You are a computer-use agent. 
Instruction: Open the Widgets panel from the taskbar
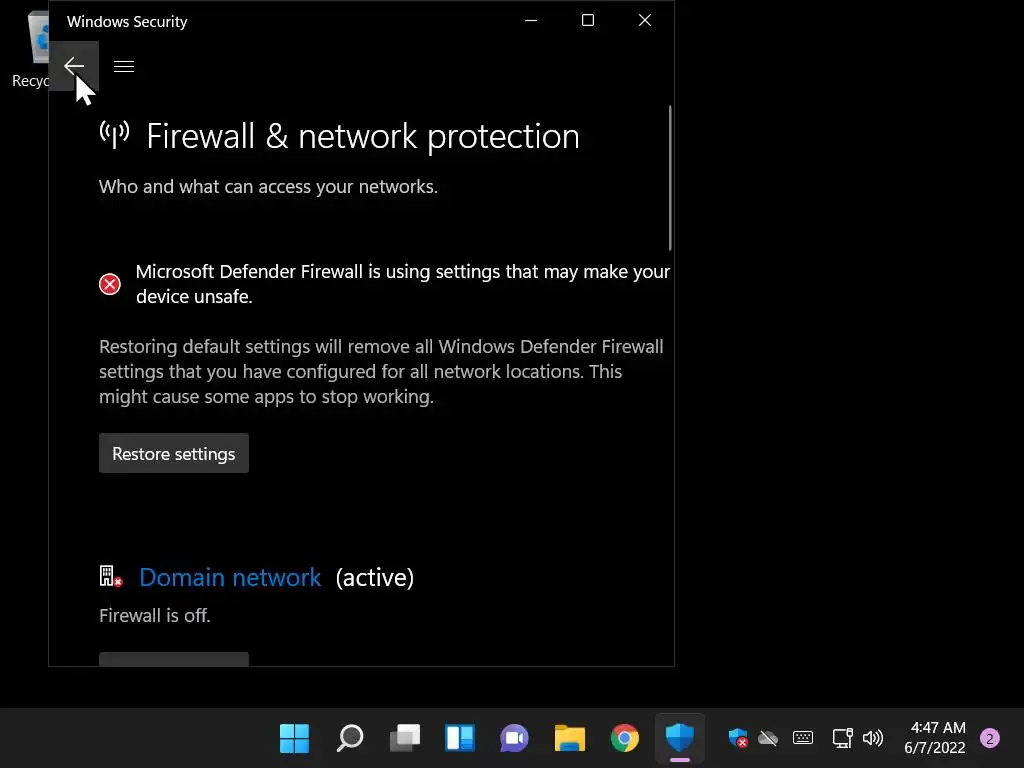[x=460, y=739]
